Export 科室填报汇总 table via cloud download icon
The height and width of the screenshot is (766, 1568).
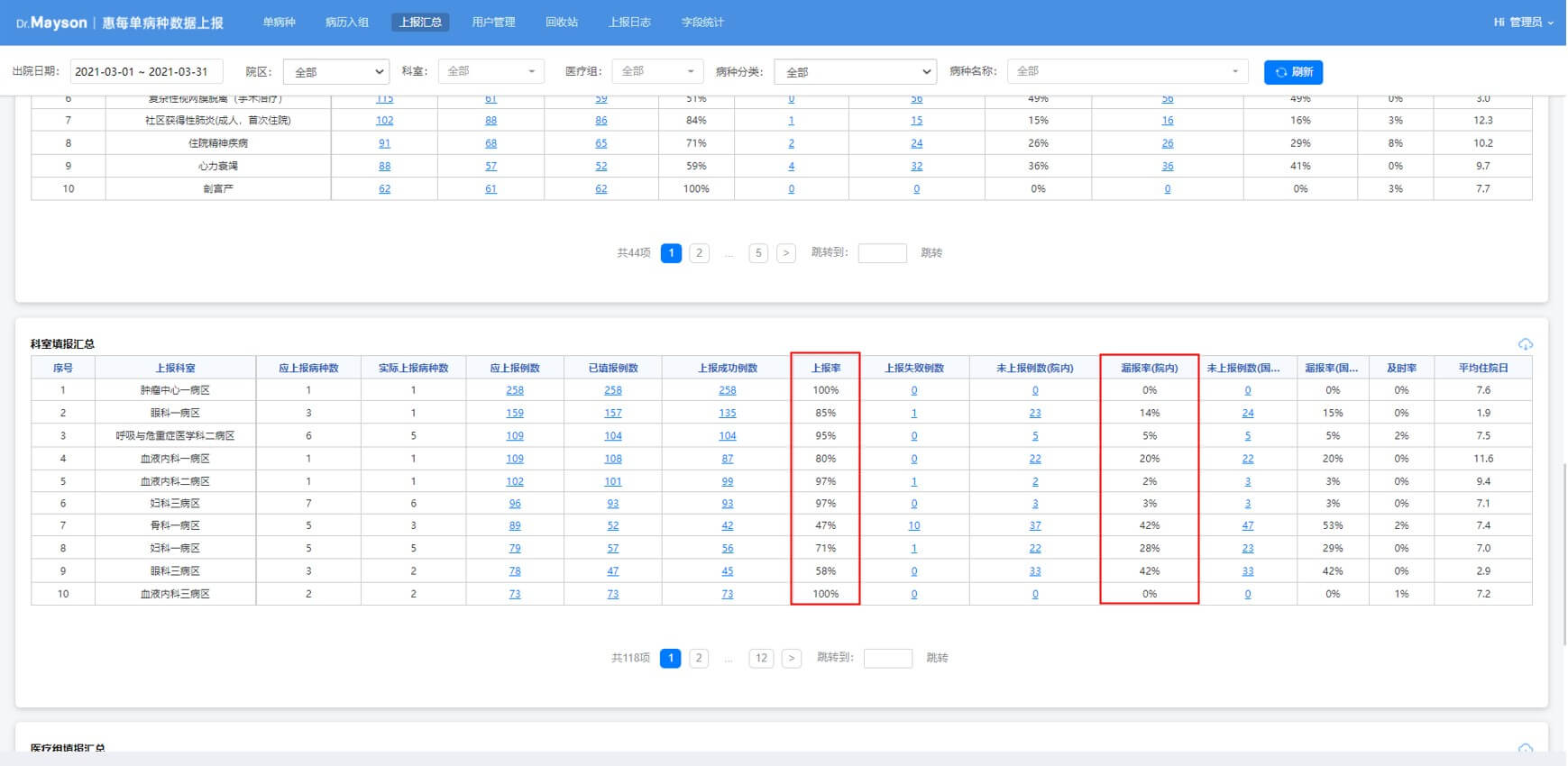coord(1525,344)
